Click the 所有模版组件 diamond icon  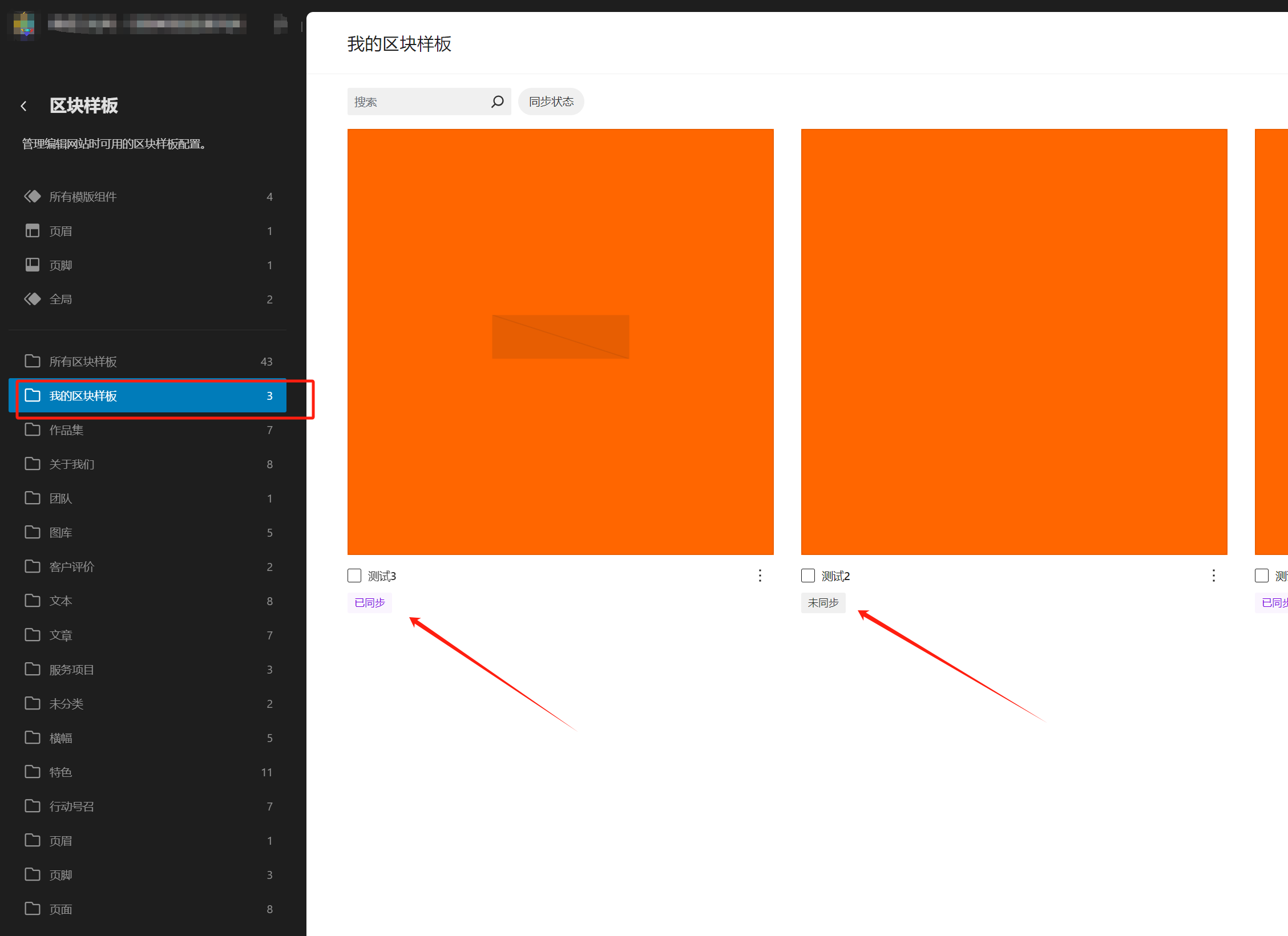[33, 197]
